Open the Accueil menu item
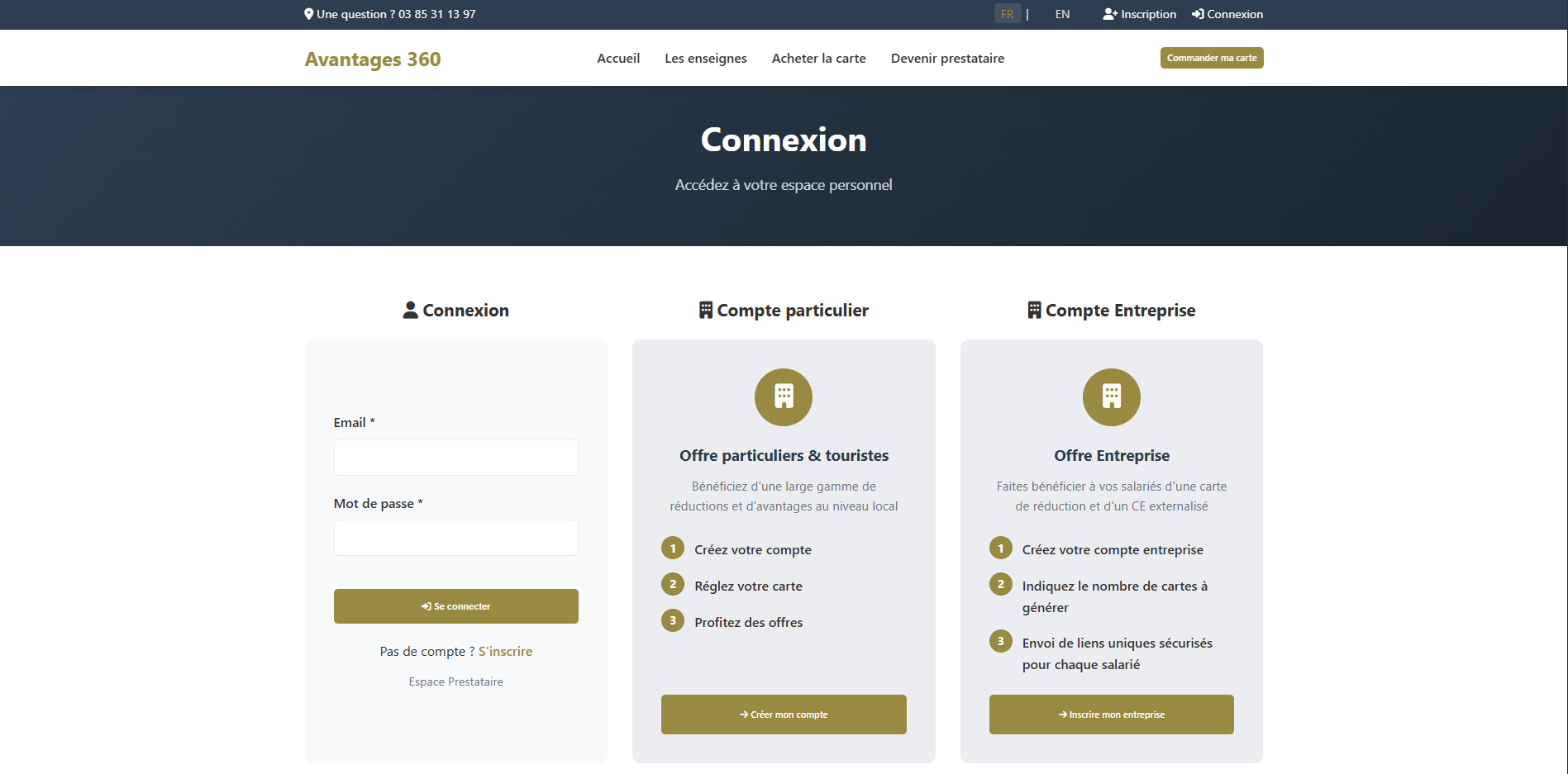The height and width of the screenshot is (774, 1568). point(618,58)
